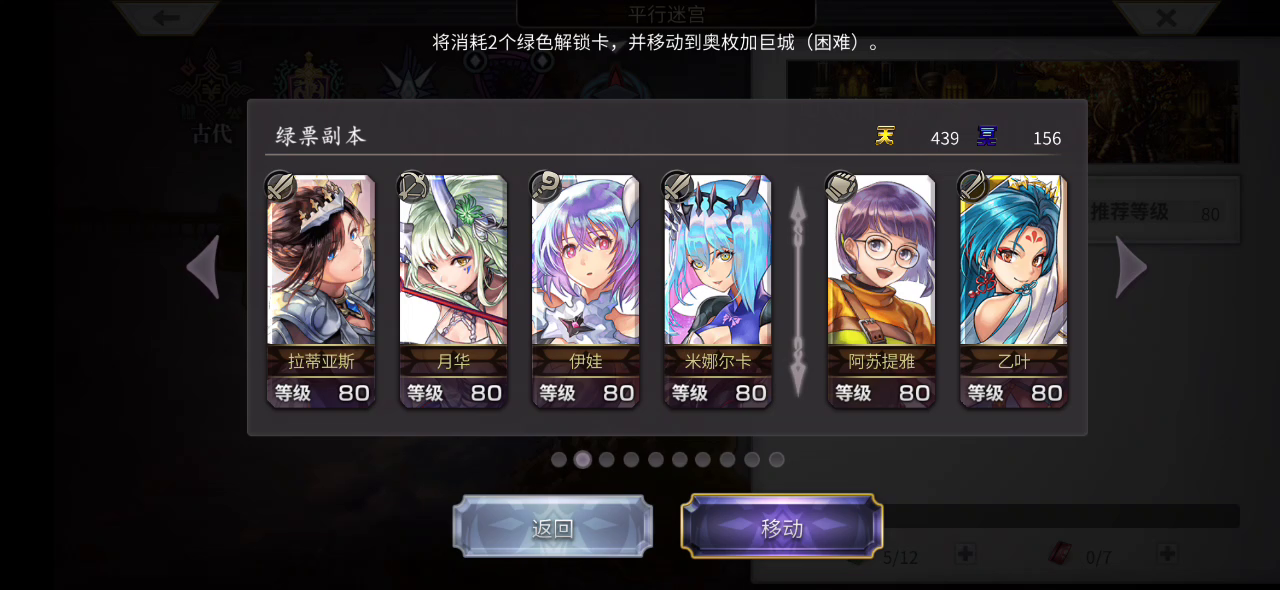Tap the staff weapon icon on 伊娃's card
This screenshot has height=590, width=1280.
coord(545,186)
